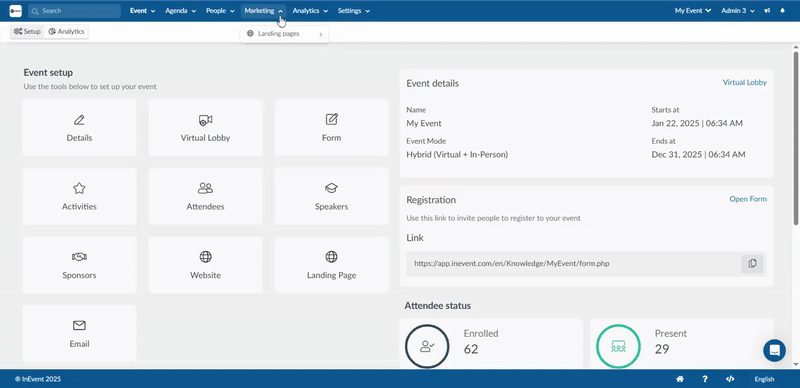Viewport: 800px width, 388px height.
Task: Click start date 'Jan 22, 2025 | 06:34 AM'
Action: tap(697, 124)
